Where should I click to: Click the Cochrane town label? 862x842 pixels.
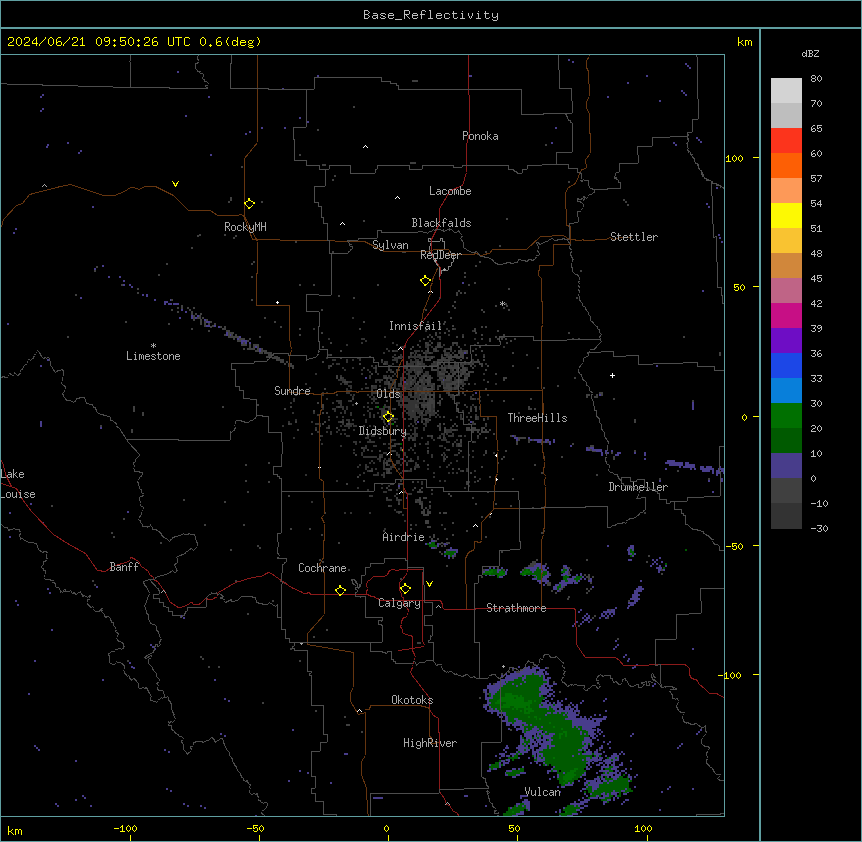322,568
